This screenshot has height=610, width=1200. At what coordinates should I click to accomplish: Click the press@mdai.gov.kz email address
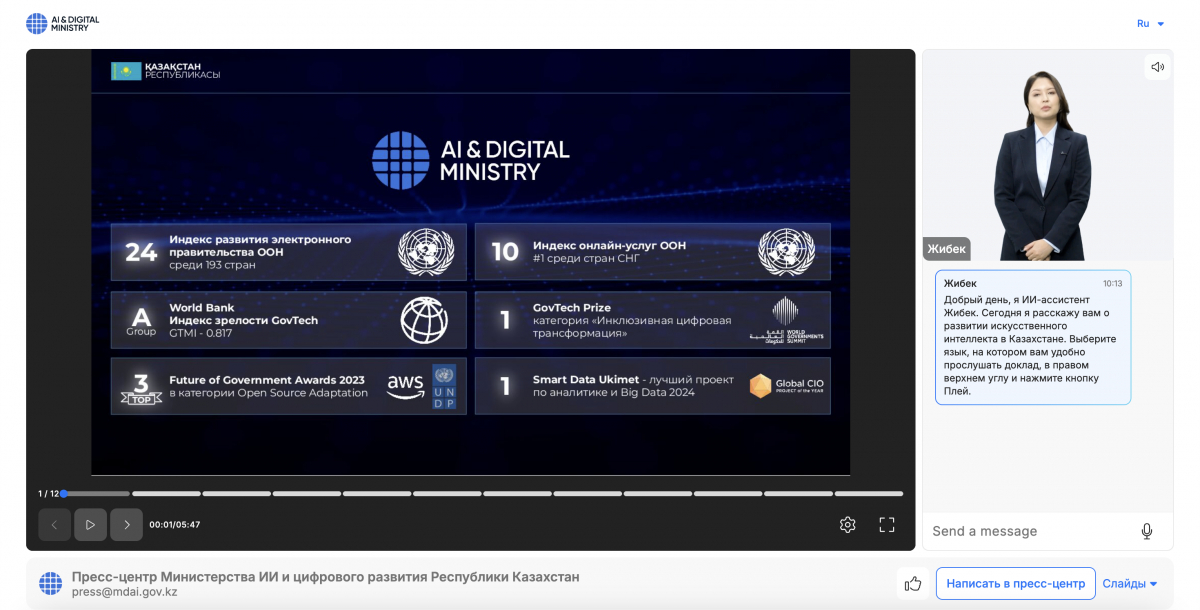[x=125, y=592]
